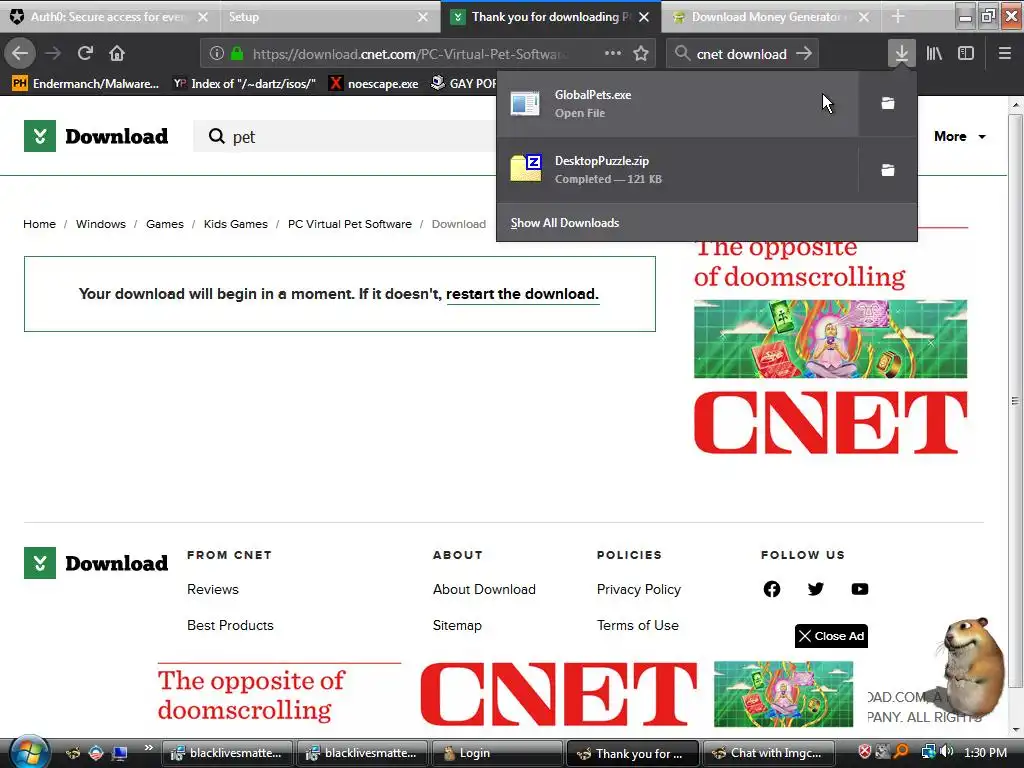The height and width of the screenshot is (768, 1024).
Task: Open the Sitemap footer link
Action: click(x=457, y=625)
